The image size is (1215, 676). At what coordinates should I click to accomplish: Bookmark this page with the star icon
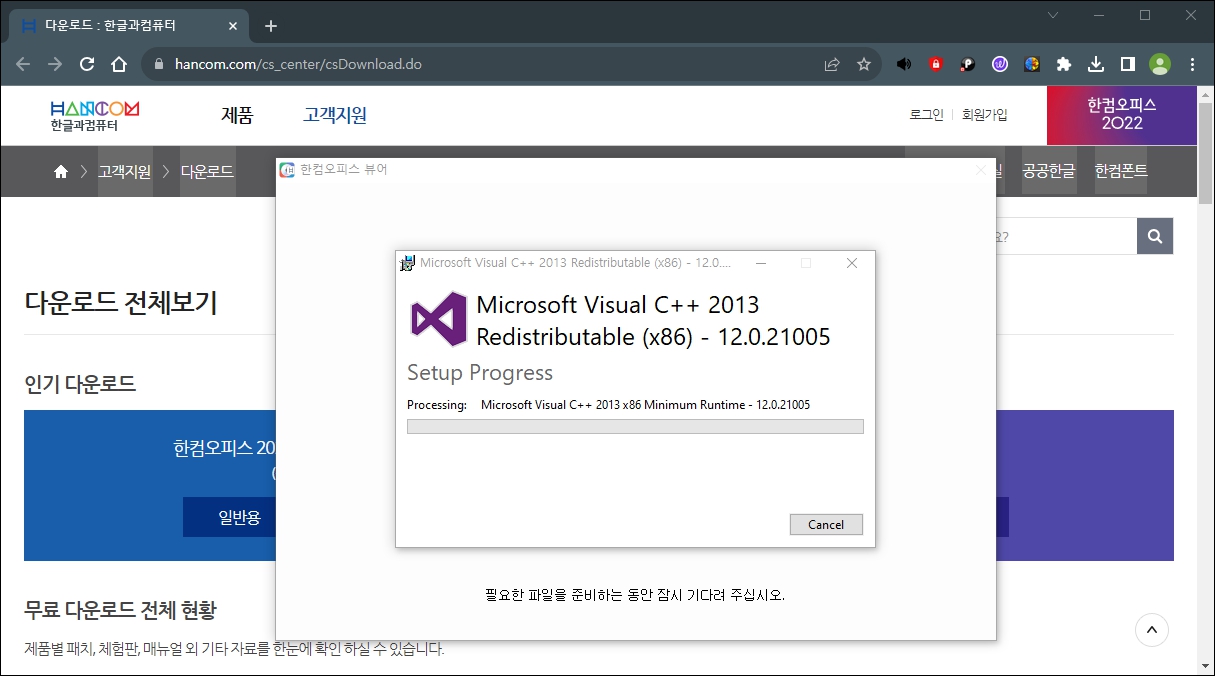864,64
